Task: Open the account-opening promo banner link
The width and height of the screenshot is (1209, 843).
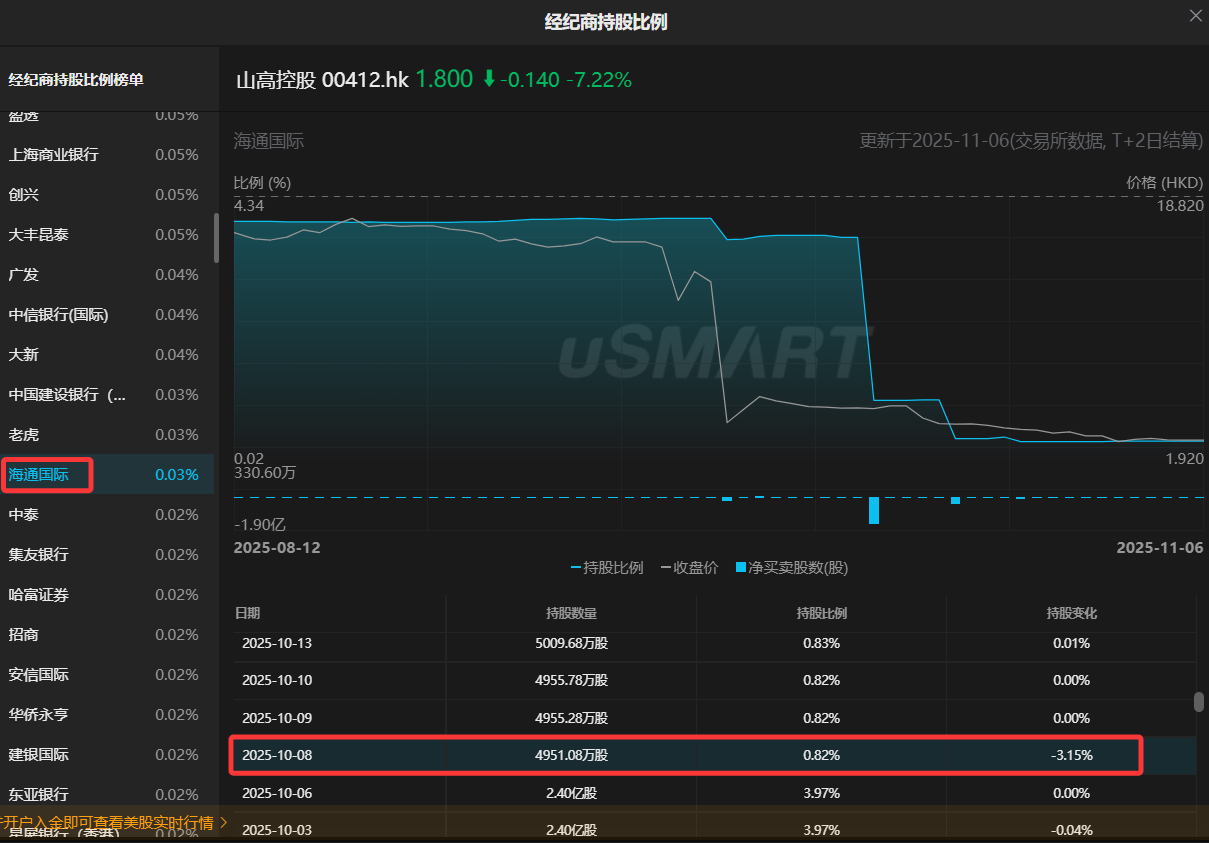Action: coord(114,823)
